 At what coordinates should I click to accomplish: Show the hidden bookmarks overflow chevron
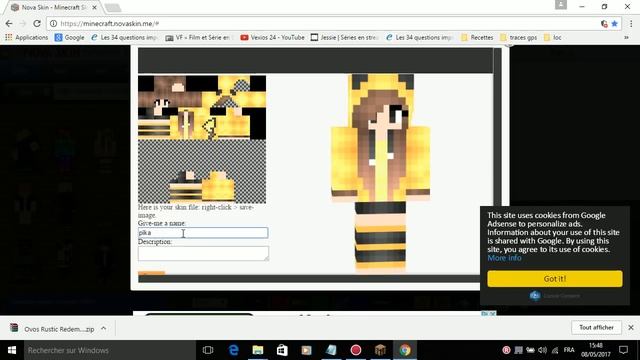tap(626, 38)
